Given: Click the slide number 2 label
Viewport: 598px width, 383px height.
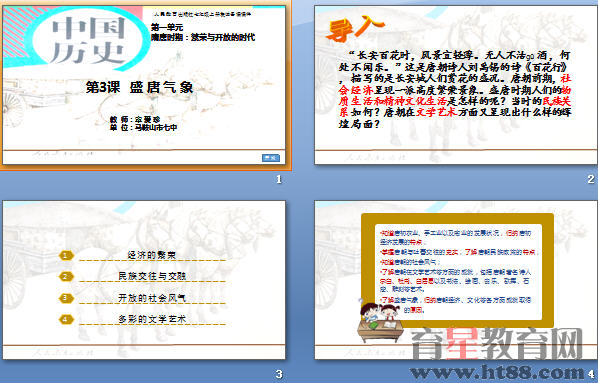Looking at the screenshot, I should coord(591,179).
